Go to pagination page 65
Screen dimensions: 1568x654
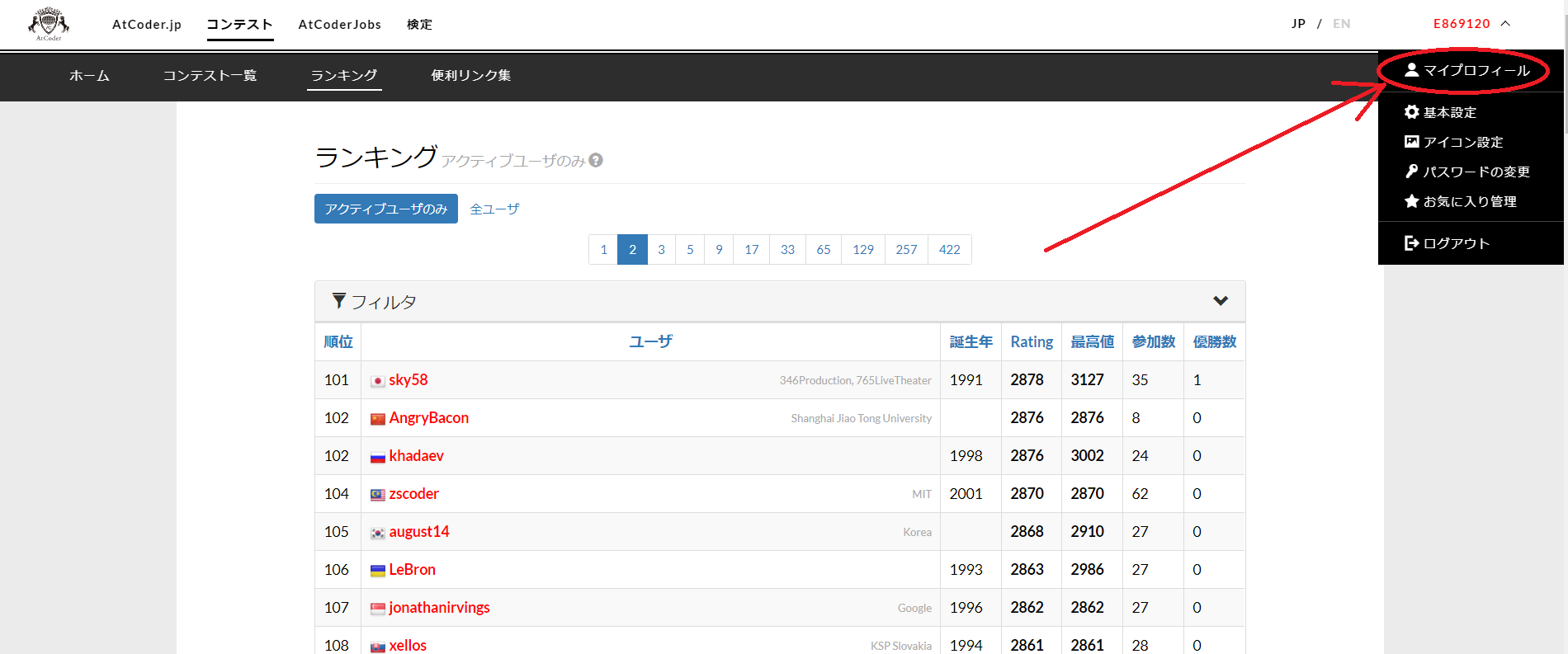[824, 249]
